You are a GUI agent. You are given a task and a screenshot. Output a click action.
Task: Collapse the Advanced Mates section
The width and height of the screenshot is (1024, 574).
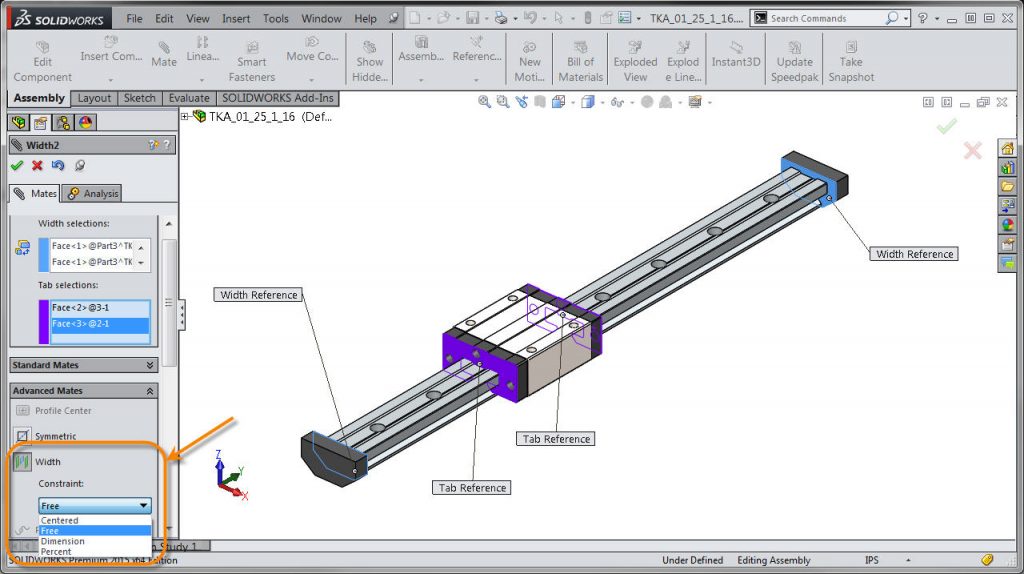150,391
